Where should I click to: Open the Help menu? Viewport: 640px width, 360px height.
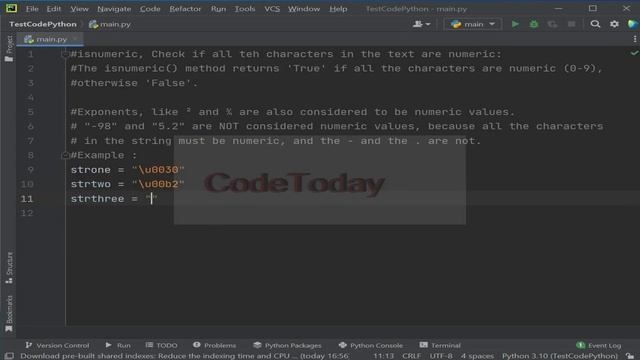point(338,9)
